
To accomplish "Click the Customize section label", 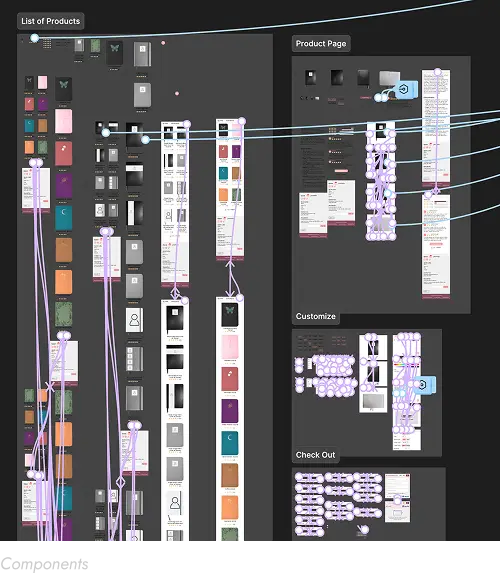I will (316, 316).
